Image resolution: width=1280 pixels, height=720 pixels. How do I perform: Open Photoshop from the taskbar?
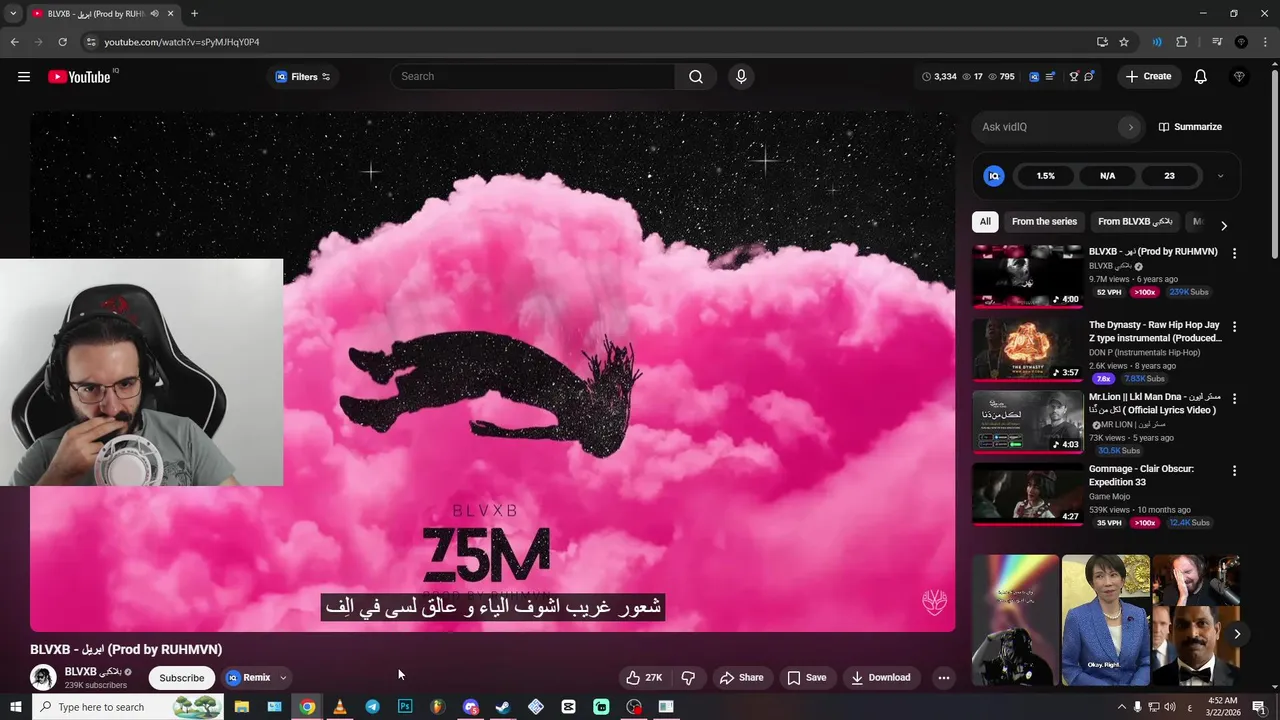pyautogui.click(x=405, y=707)
